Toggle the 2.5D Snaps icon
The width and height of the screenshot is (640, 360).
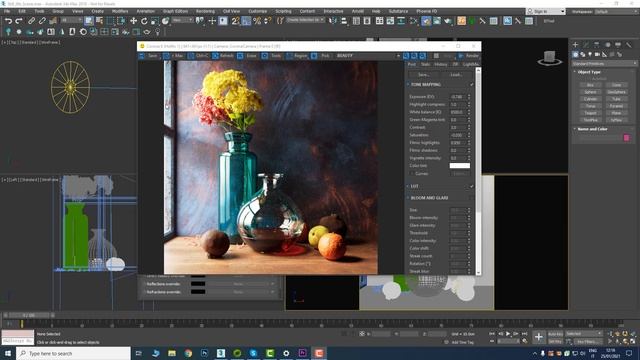pos(236,21)
